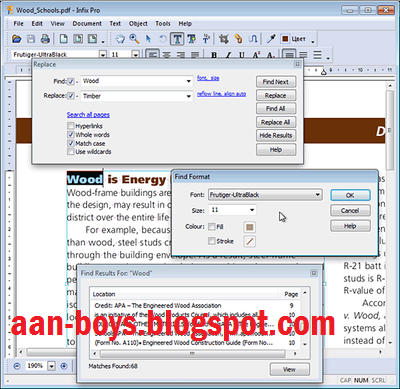This screenshot has width=400, height=389.
Task: Toggle Subscript A formatting
Action: click(270, 55)
